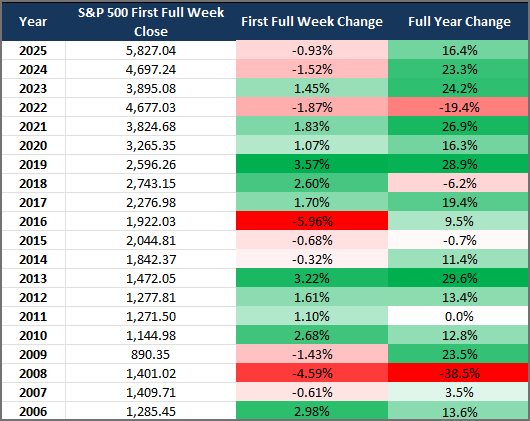Select the Full Year Change header
Screen dimensions: 530x421
459,22
